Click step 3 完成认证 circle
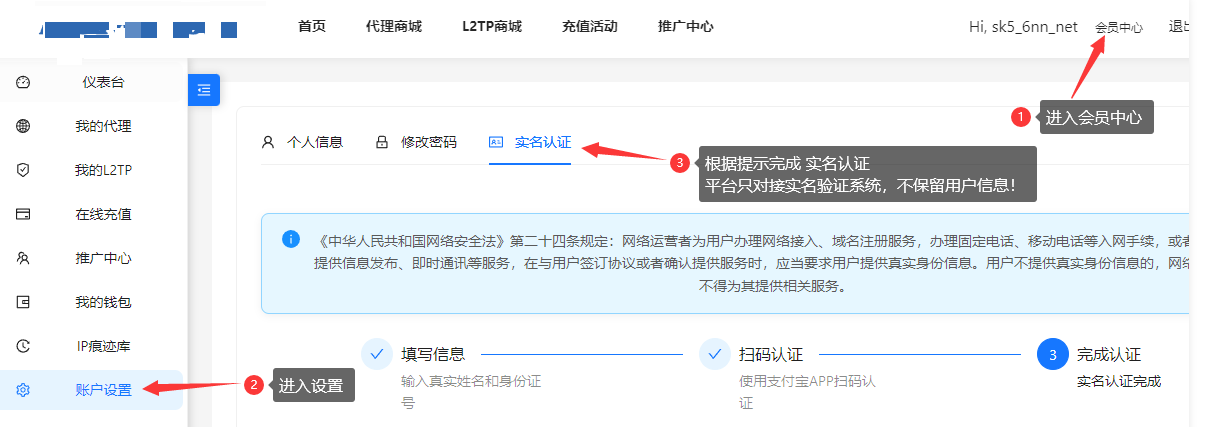Image resolution: width=1210 pixels, height=427 pixels. click(x=1053, y=354)
